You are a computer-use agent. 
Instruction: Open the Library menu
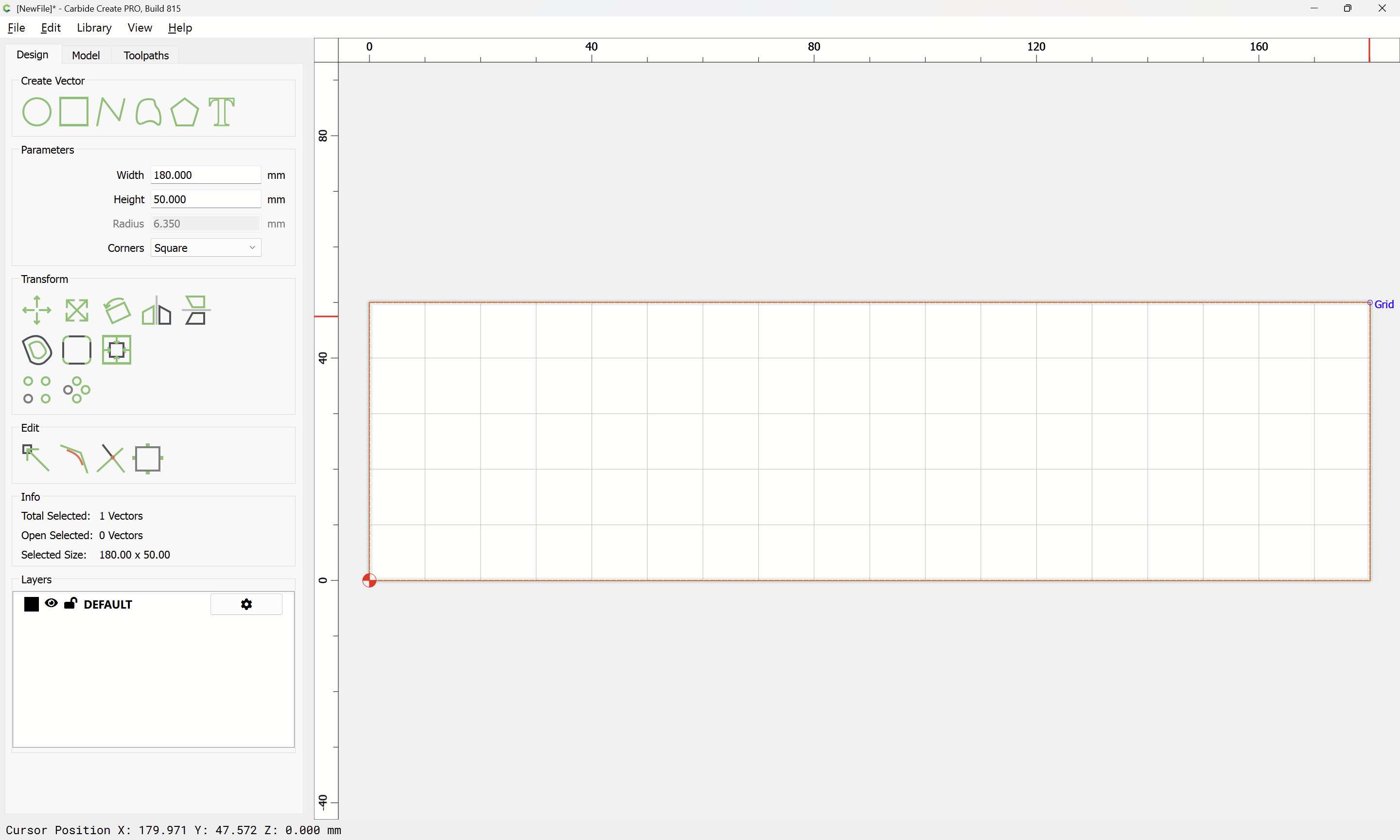click(94, 28)
